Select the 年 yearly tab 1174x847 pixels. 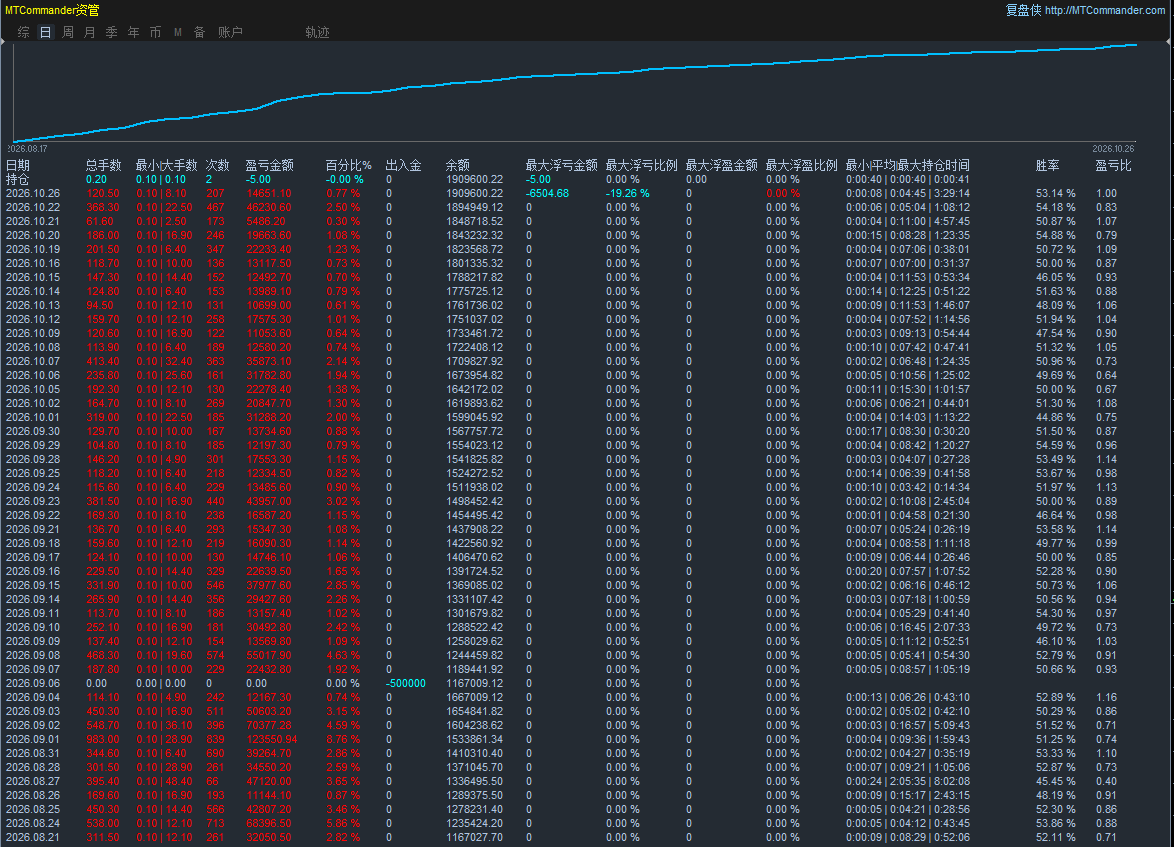click(x=133, y=32)
